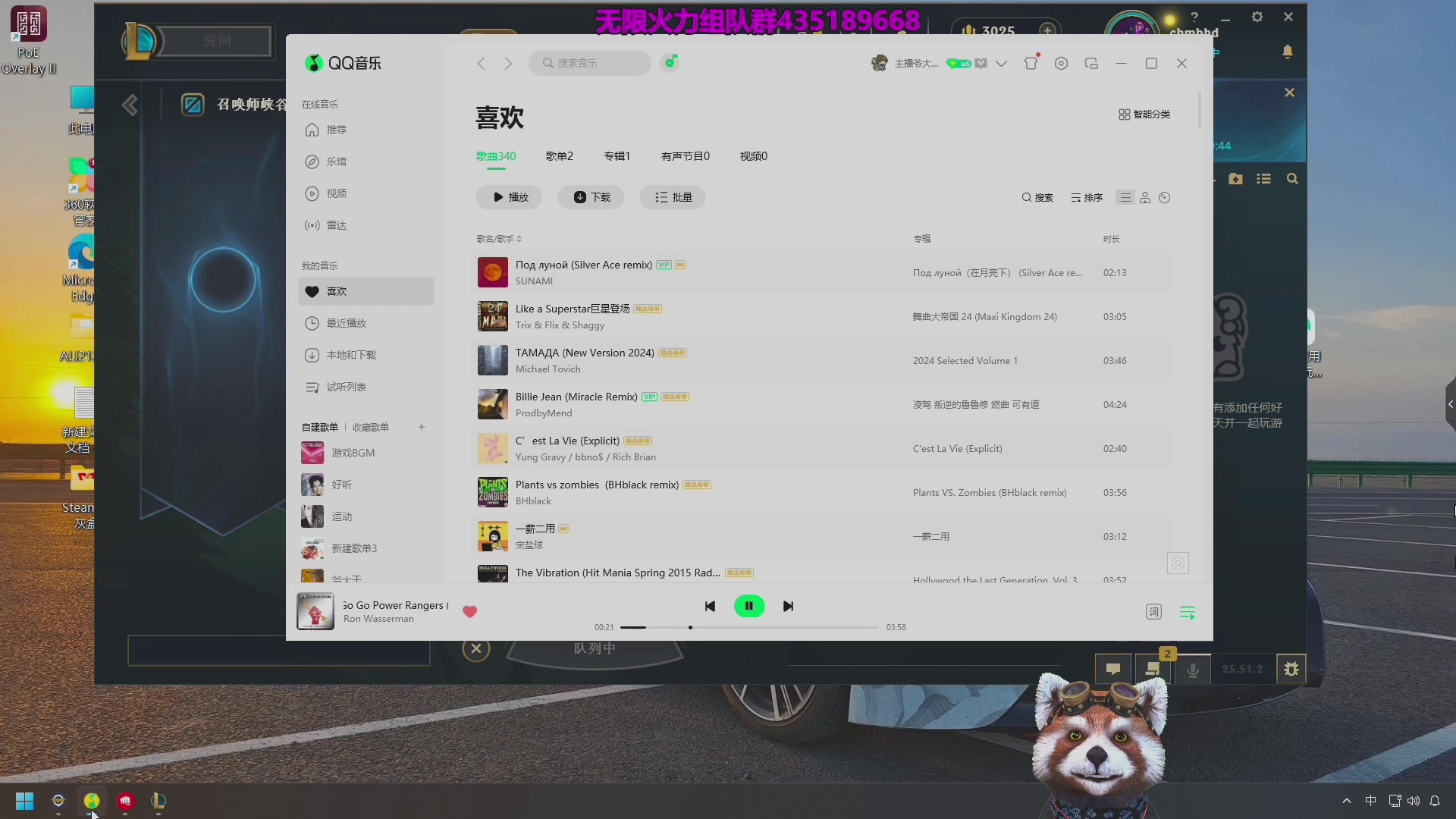Click the 批量 batch operations button

[x=673, y=197]
